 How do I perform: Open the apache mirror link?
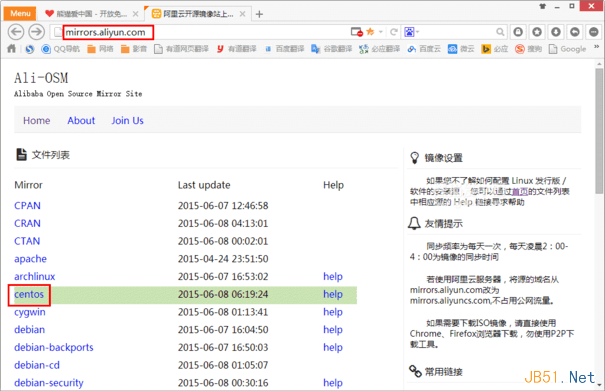[30, 259]
